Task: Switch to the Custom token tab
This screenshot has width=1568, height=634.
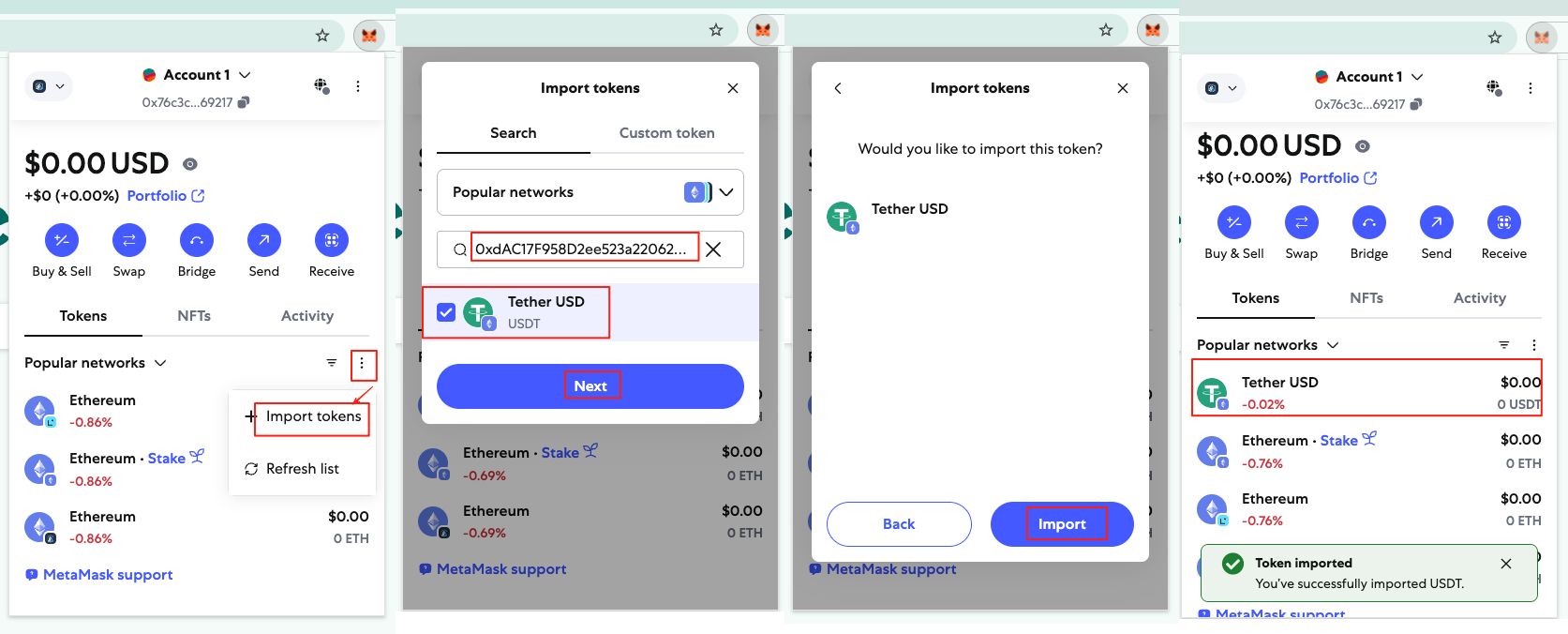Action: point(666,133)
